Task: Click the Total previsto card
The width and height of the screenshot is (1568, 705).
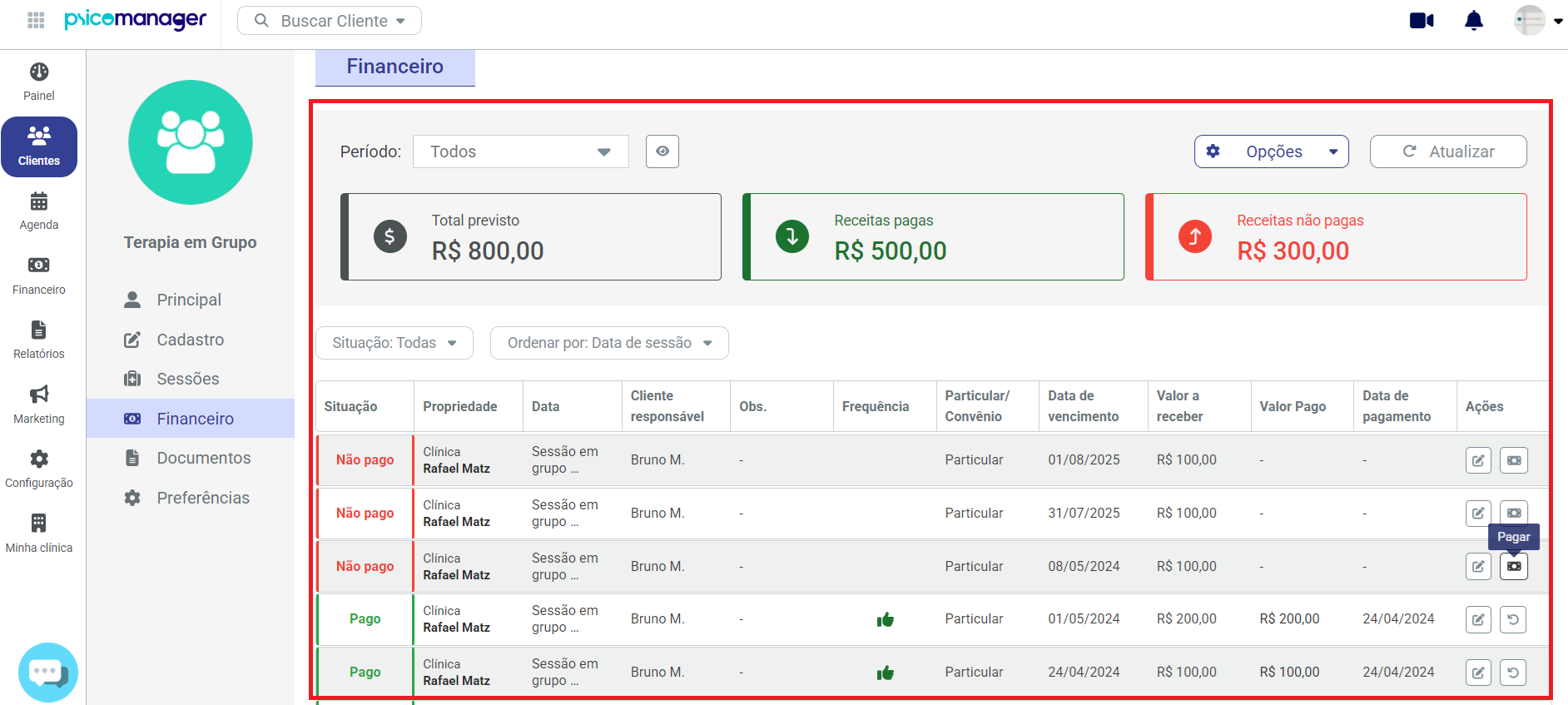Action: pyautogui.click(x=531, y=237)
